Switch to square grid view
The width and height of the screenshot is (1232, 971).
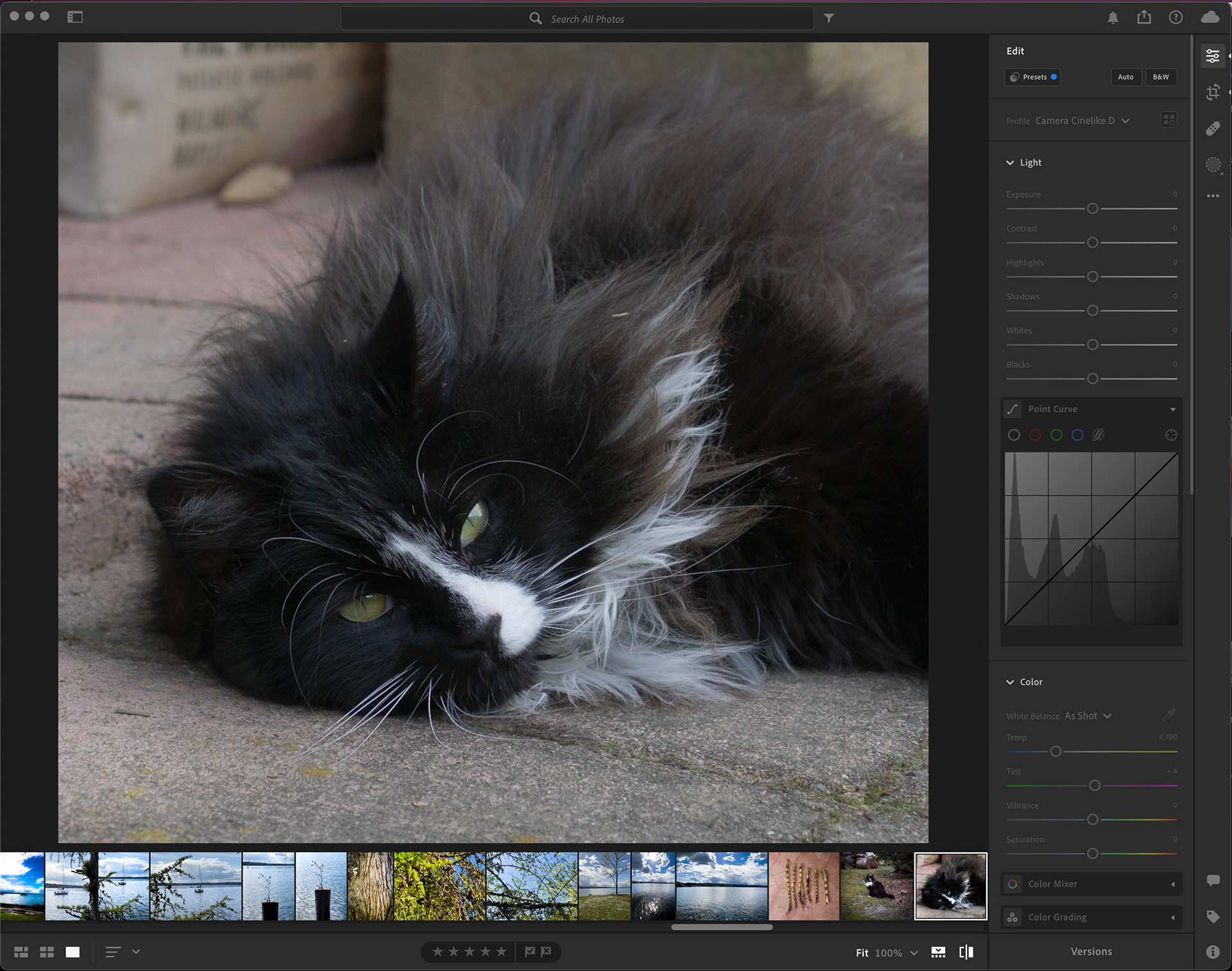click(47, 952)
